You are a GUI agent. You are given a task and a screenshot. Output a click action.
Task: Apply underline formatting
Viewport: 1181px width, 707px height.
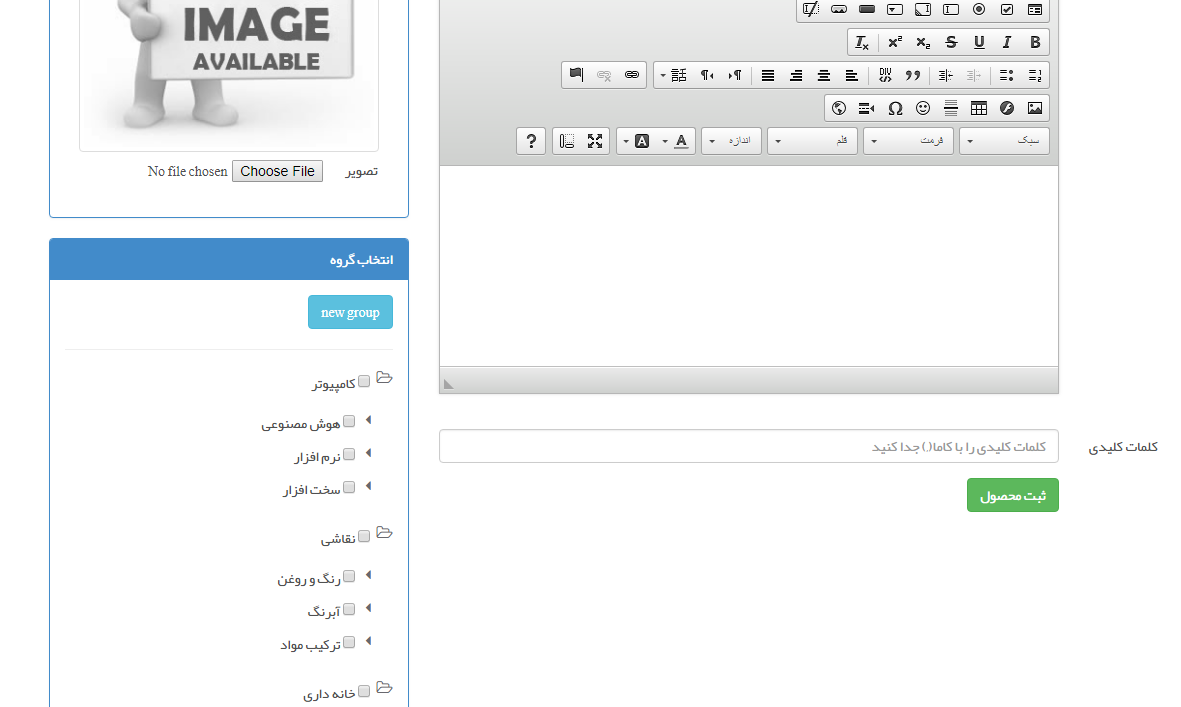click(x=979, y=42)
